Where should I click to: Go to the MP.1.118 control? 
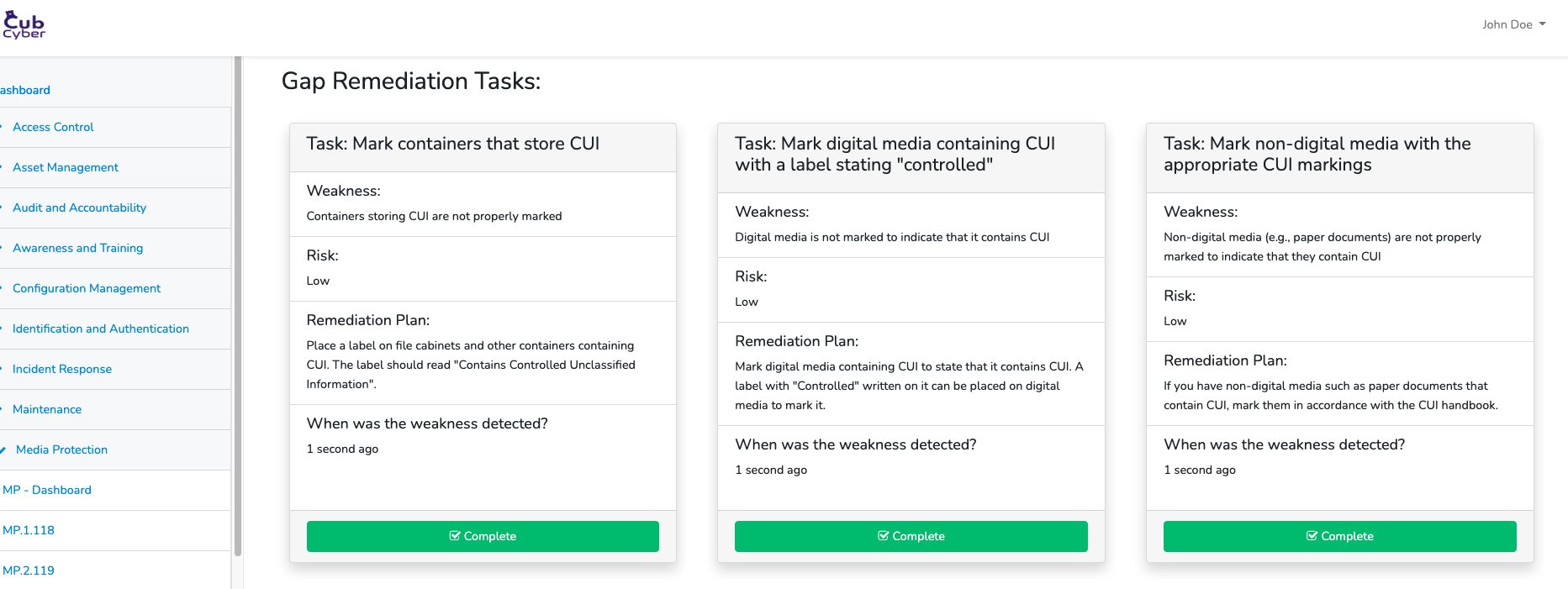coord(29,530)
